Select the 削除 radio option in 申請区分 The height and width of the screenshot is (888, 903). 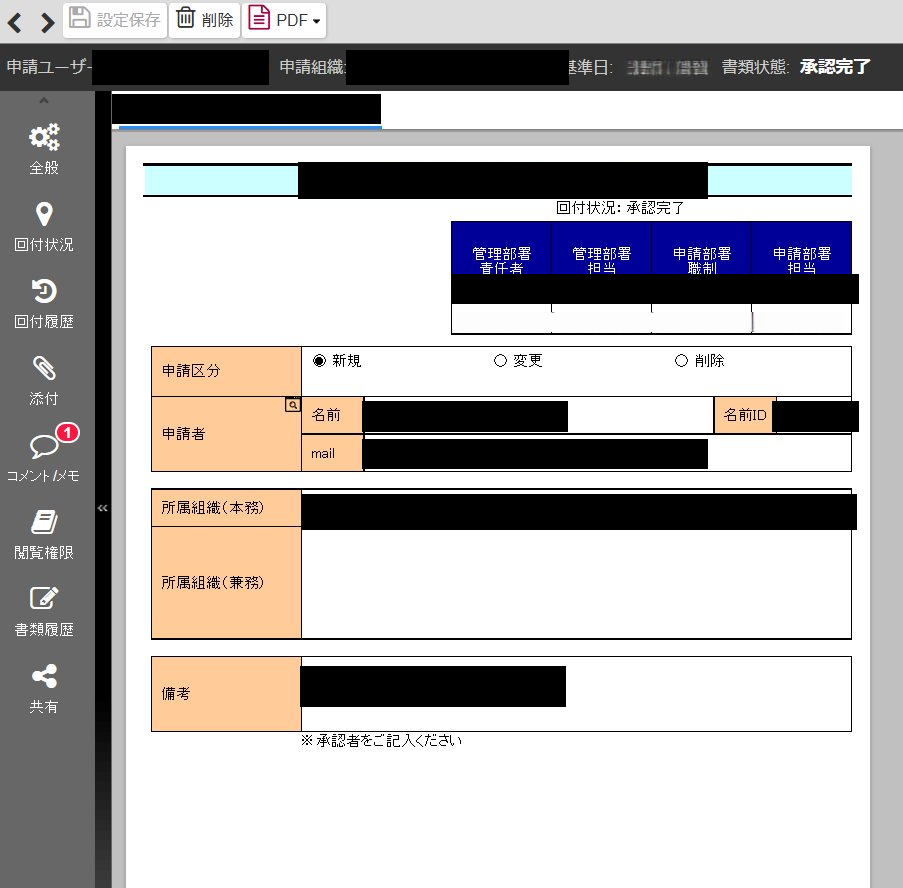pyautogui.click(x=681, y=360)
